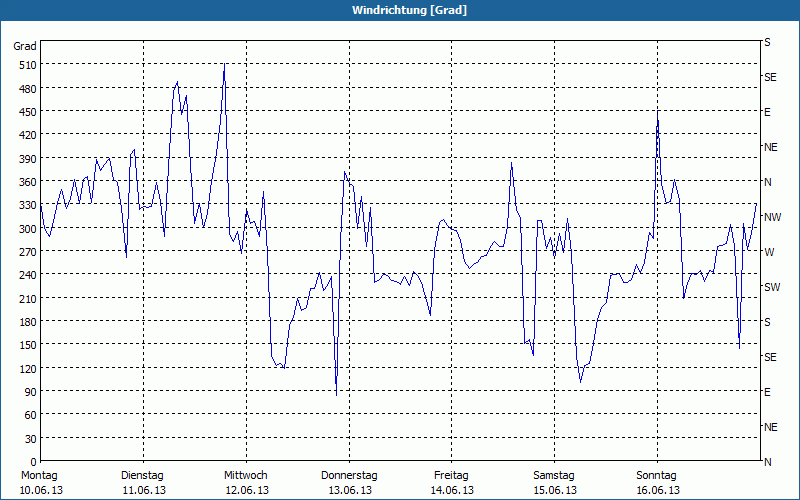Click the 450 value on the left axis
The image size is (800, 500).
28,112
